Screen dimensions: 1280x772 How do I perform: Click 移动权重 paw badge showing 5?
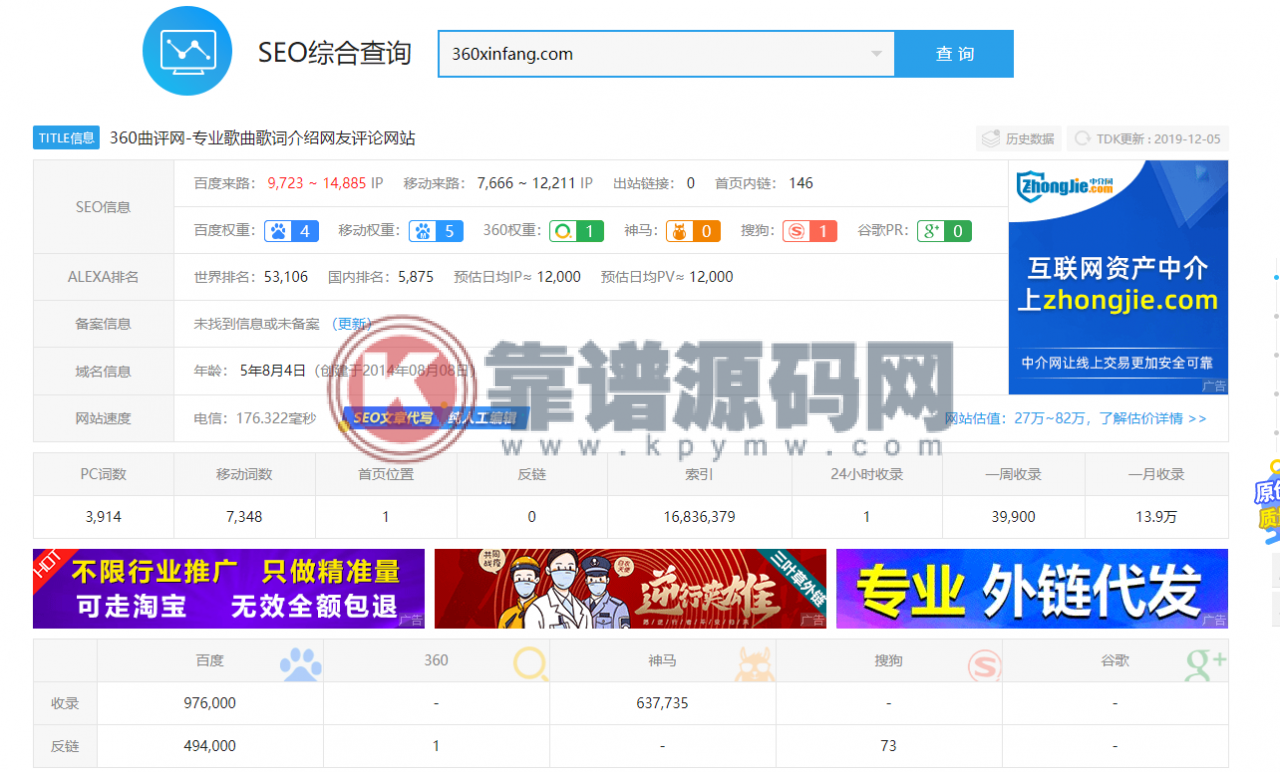pos(436,231)
